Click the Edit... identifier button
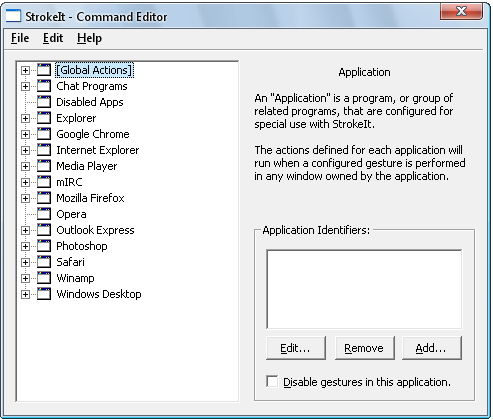Screen dimensions: 493x420 (x=296, y=348)
